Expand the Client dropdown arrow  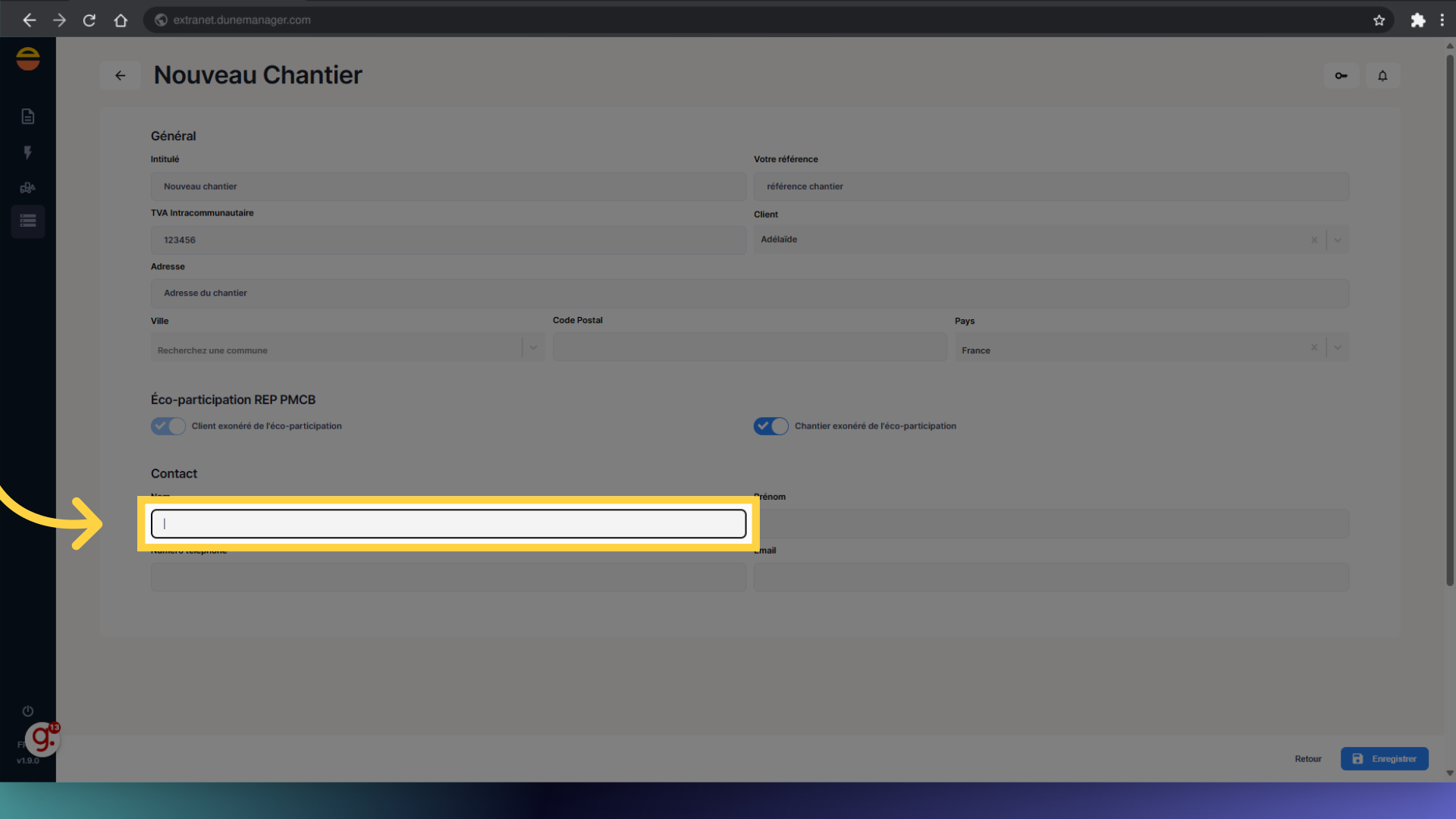(x=1338, y=240)
